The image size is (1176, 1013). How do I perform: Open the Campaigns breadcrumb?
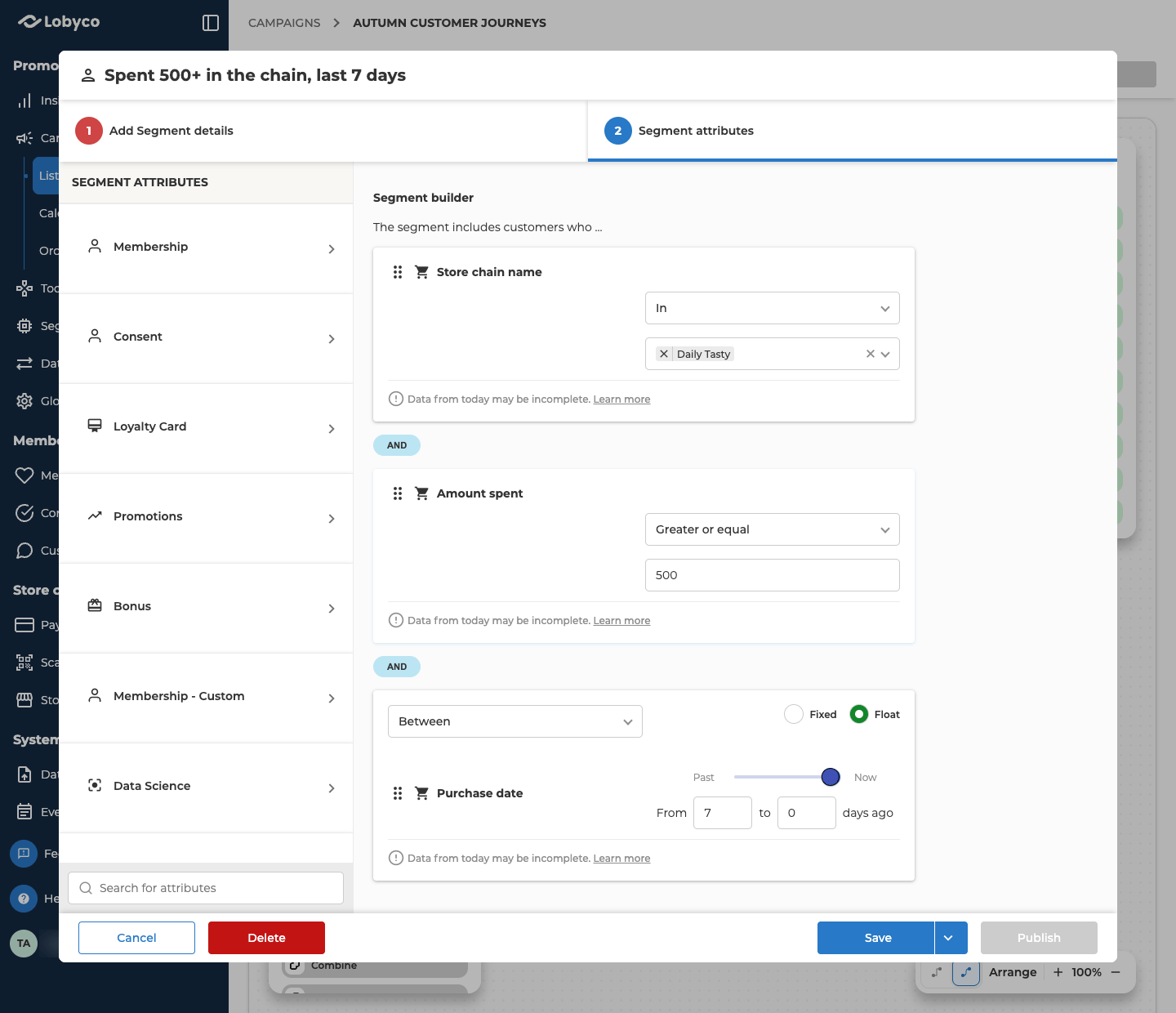[284, 23]
